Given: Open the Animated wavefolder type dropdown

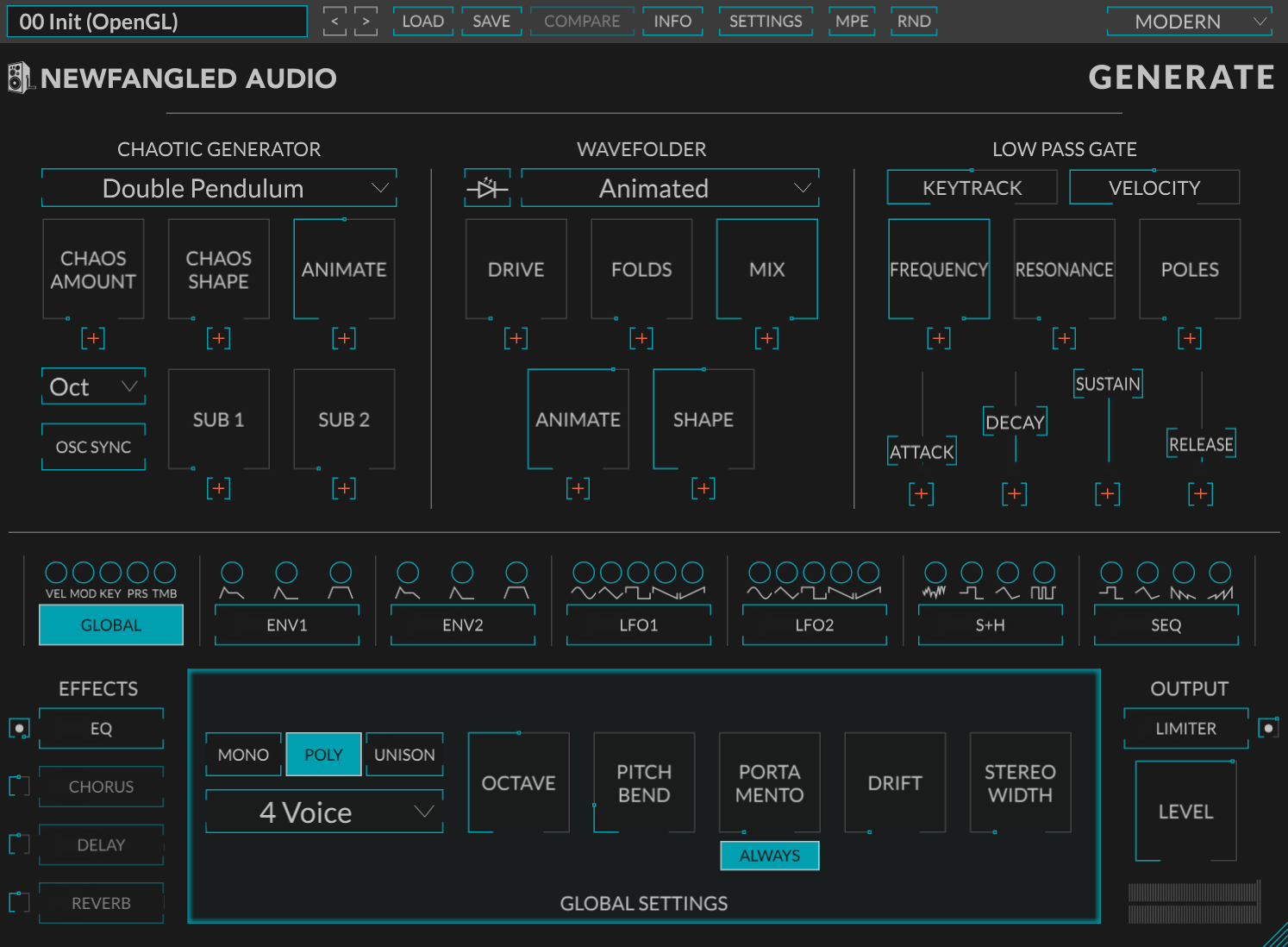Looking at the screenshot, I should [670, 188].
